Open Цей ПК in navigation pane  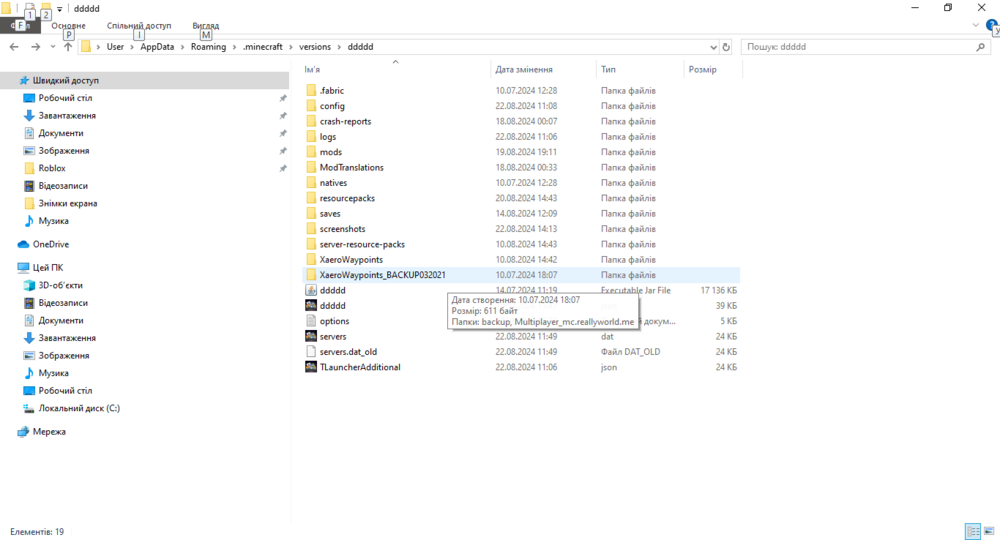(48, 268)
